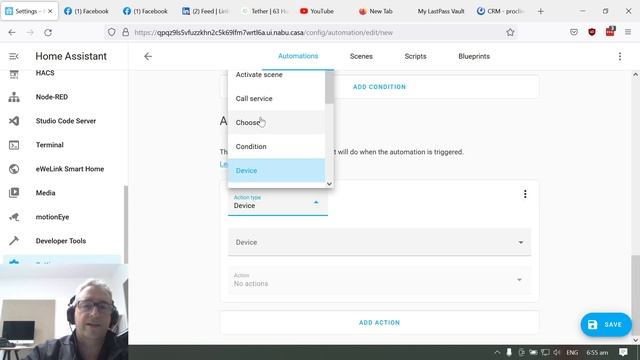Go back using the page back arrow
Image resolution: width=640 pixels, height=360 pixels.
click(148, 56)
